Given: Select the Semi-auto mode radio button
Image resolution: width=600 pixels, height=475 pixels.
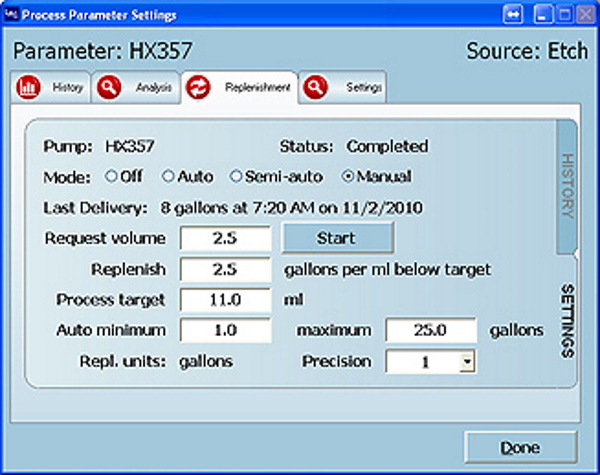Looking at the screenshot, I should point(236,176).
